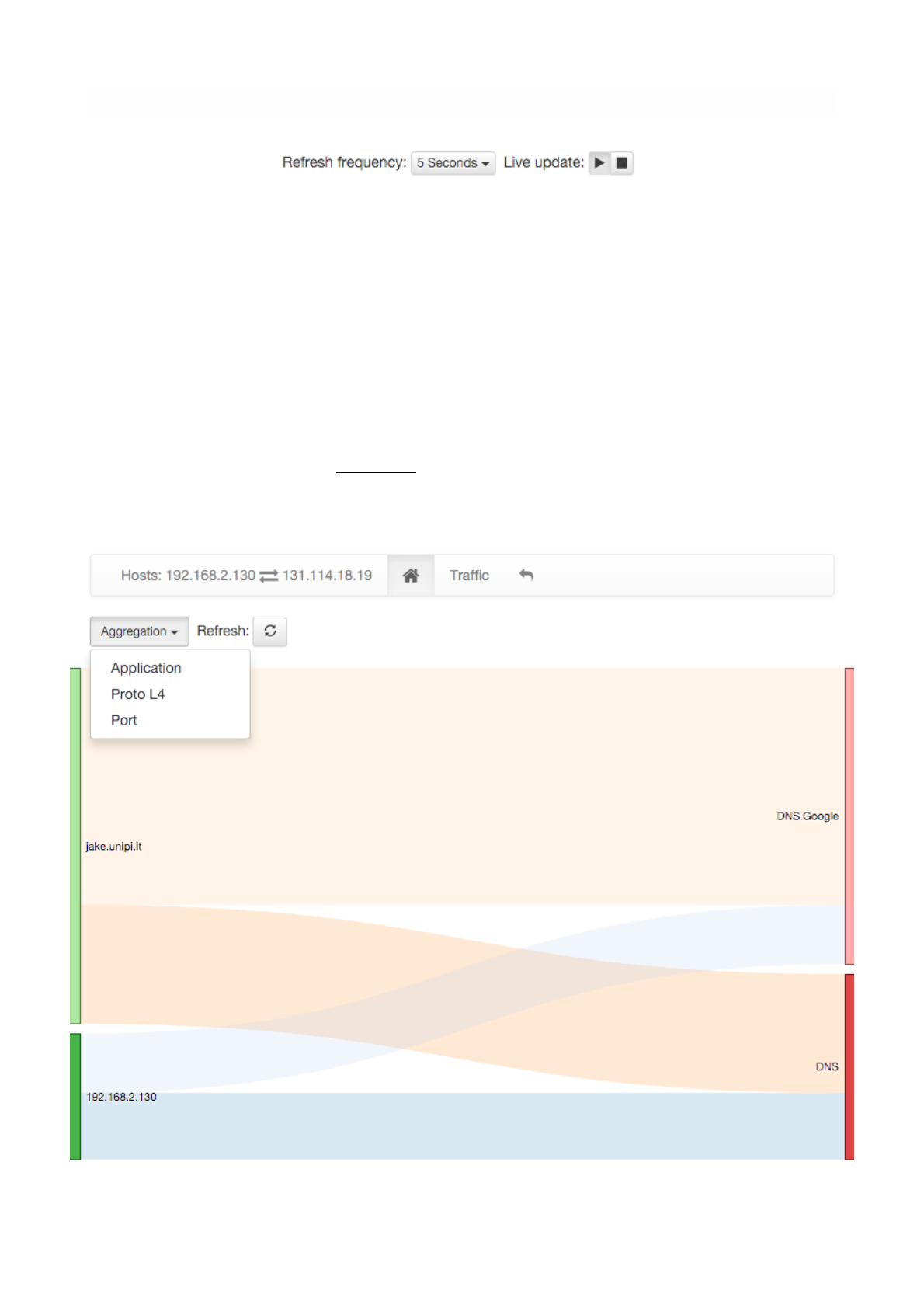Toggle the Aggregation dropdown button
The image size is (924, 1308).
[x=139, y=631]
